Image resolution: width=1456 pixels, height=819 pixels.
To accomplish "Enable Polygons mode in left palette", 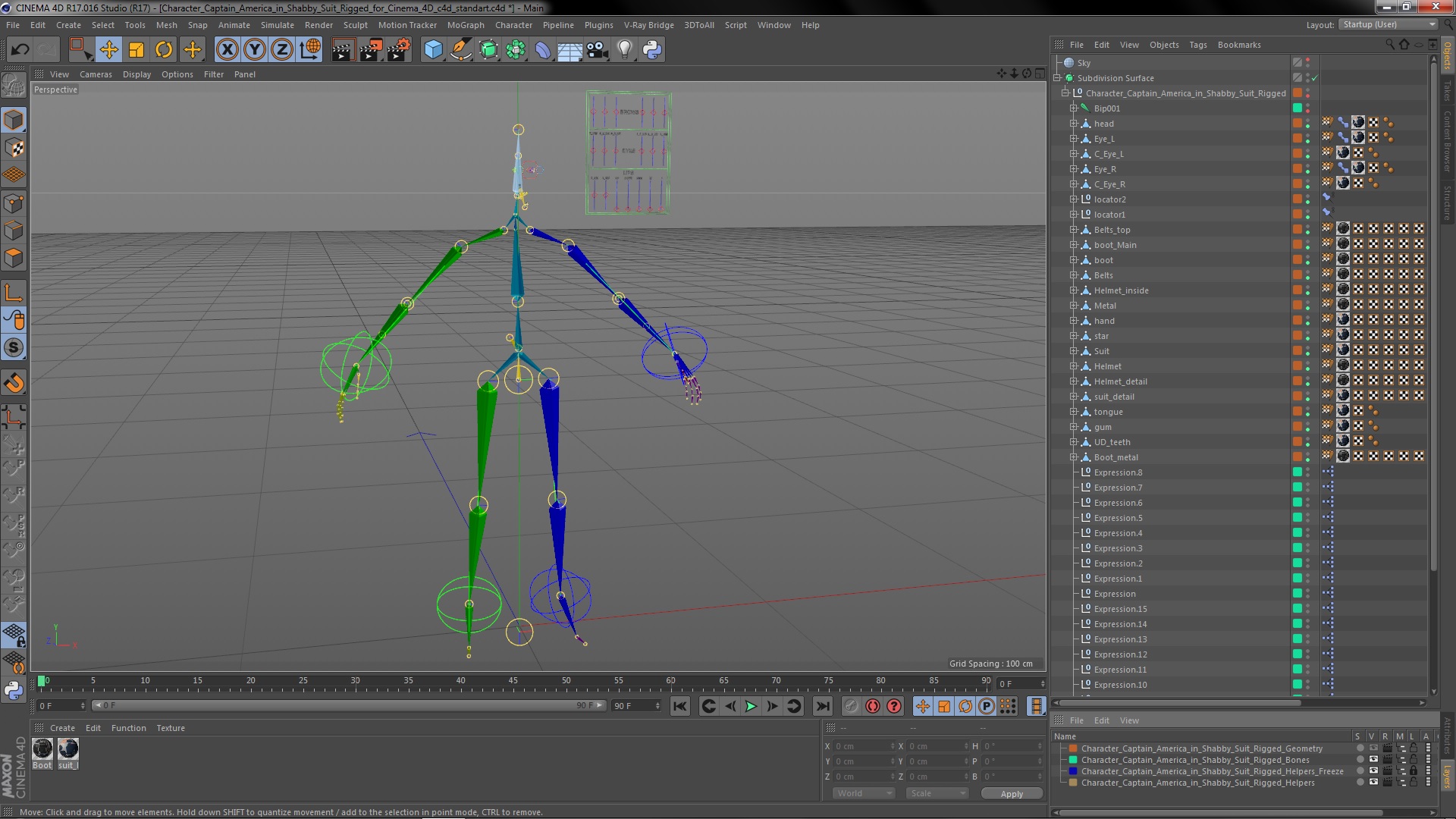I will (x=14, y=258).
